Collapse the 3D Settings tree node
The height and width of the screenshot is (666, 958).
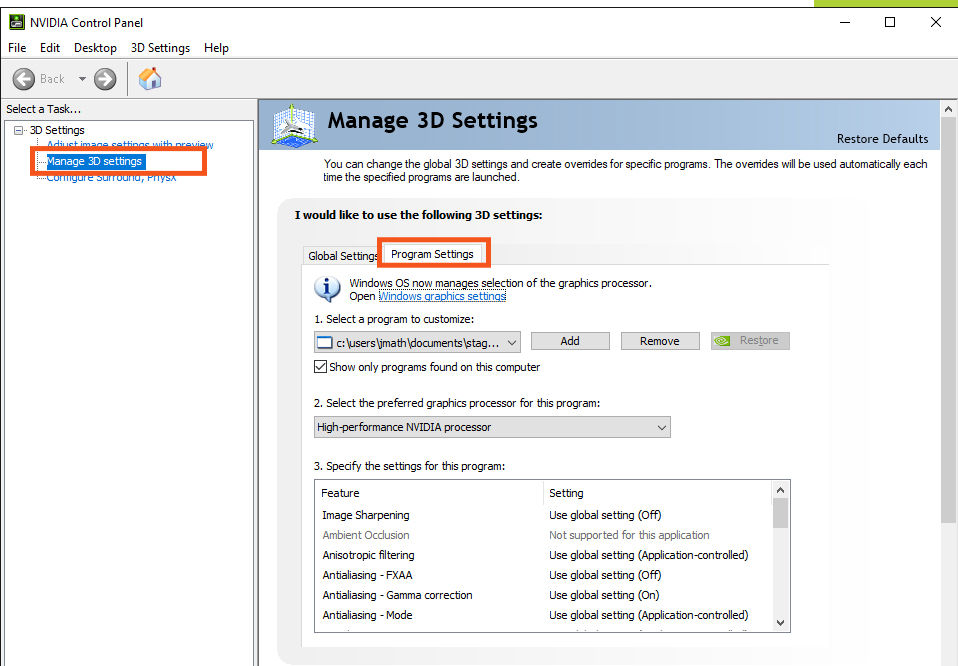click(18, 130)
